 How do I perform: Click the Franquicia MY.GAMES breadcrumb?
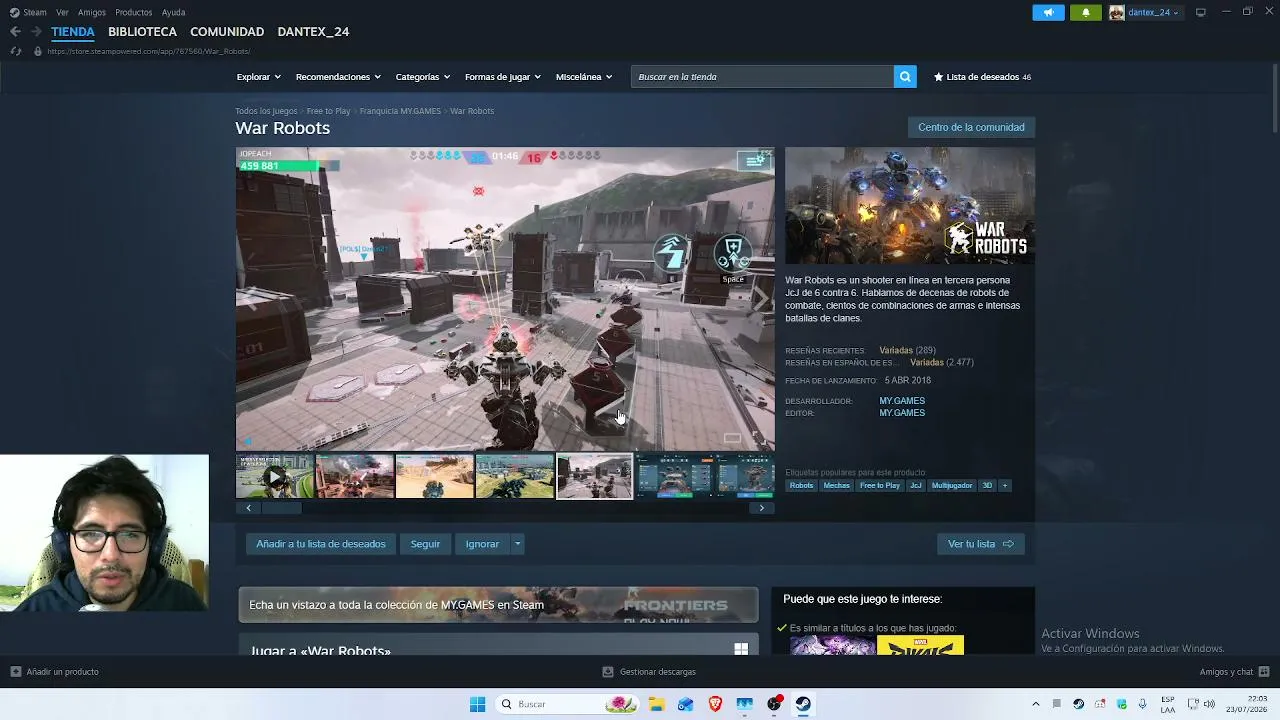coord(400,111)
